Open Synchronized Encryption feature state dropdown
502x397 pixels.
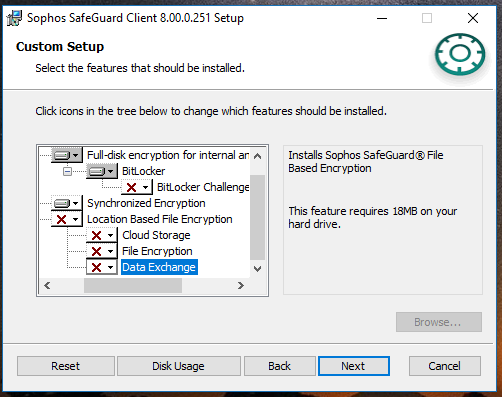click(x=66, y=203)
